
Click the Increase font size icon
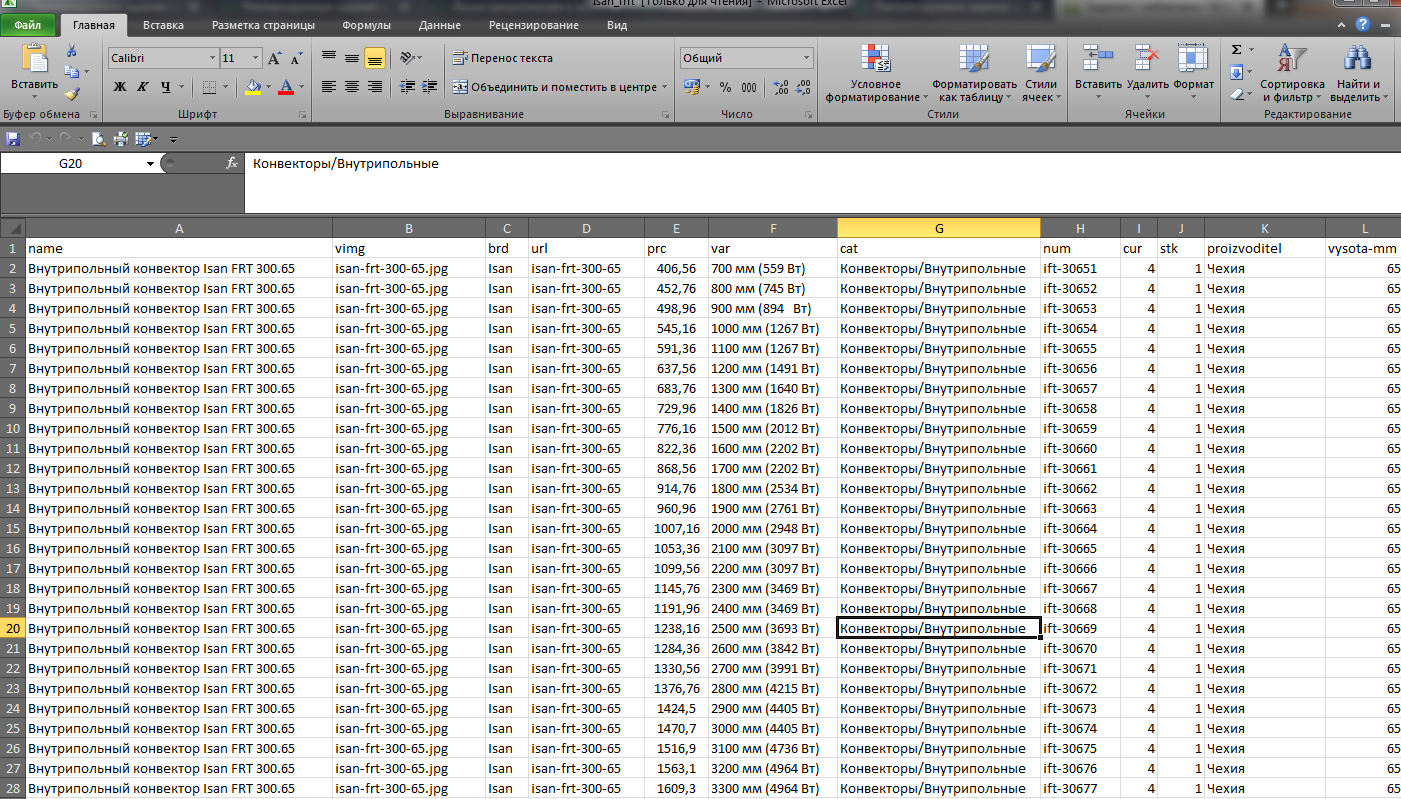pos(275,58)
